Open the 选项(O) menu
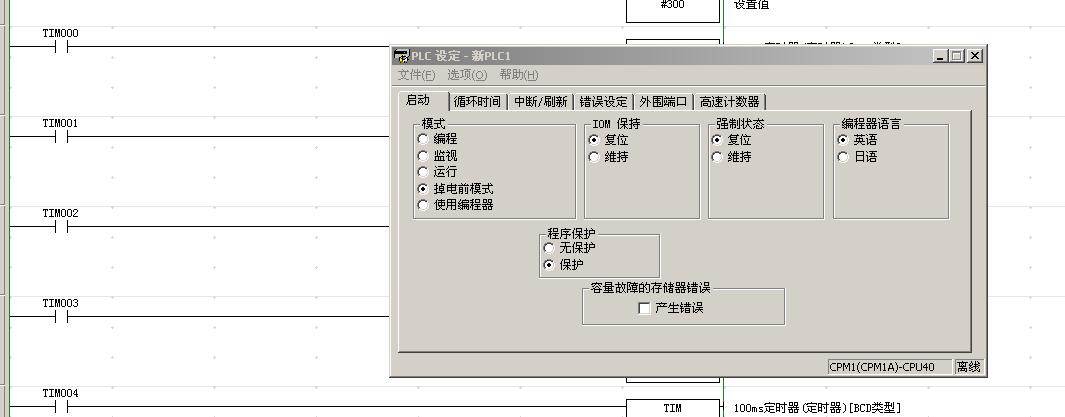Image resolution: width=1065 pixels, height=417 pixels. (466, 75)
